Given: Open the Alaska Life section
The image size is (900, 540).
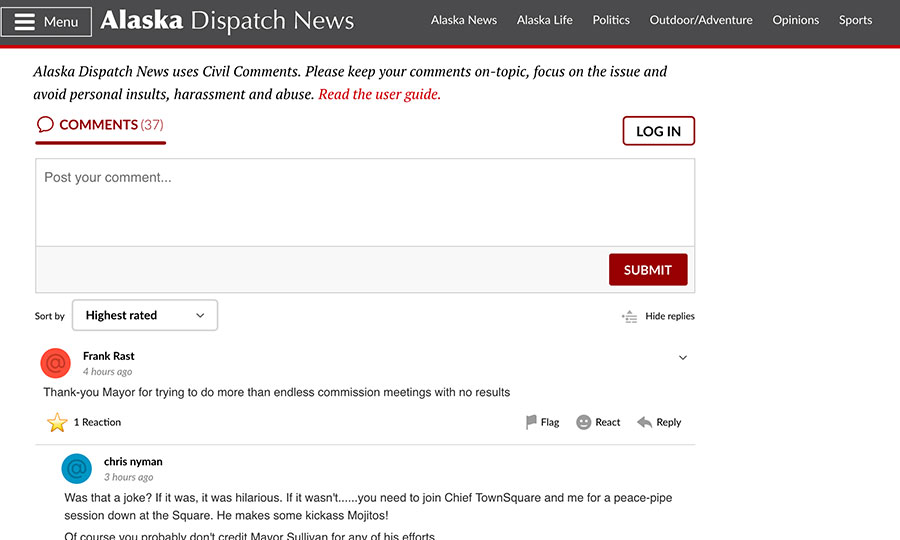Looking at the screenshot, I should click(545, 20).
